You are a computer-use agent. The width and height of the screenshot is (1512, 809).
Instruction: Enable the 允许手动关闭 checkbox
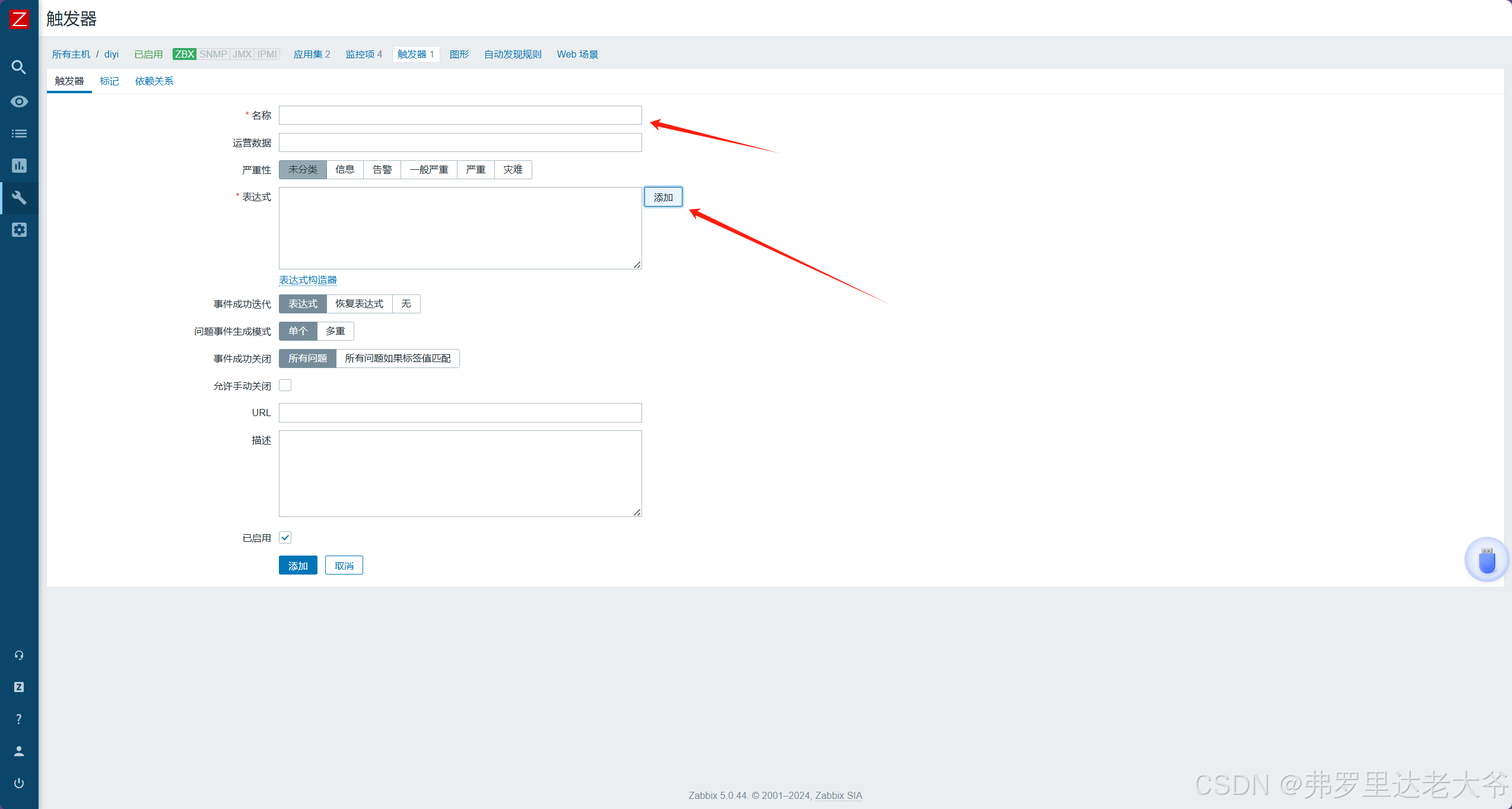(285, 386)
